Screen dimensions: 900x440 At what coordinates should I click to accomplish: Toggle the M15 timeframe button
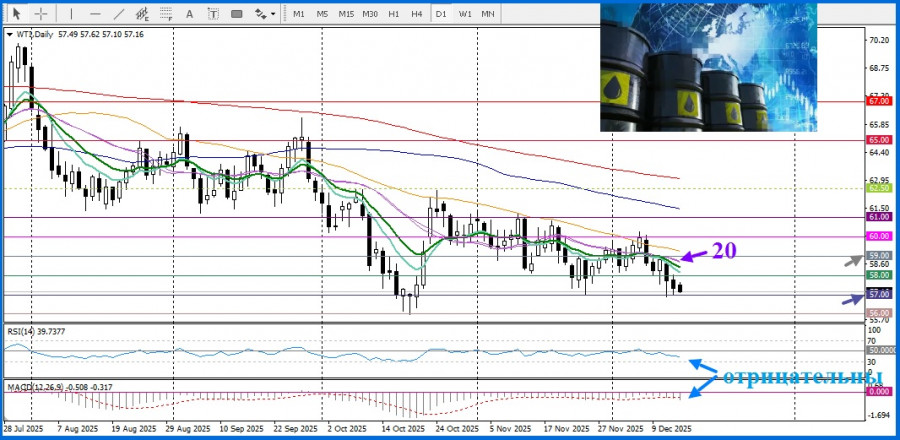tap(346, 13)
